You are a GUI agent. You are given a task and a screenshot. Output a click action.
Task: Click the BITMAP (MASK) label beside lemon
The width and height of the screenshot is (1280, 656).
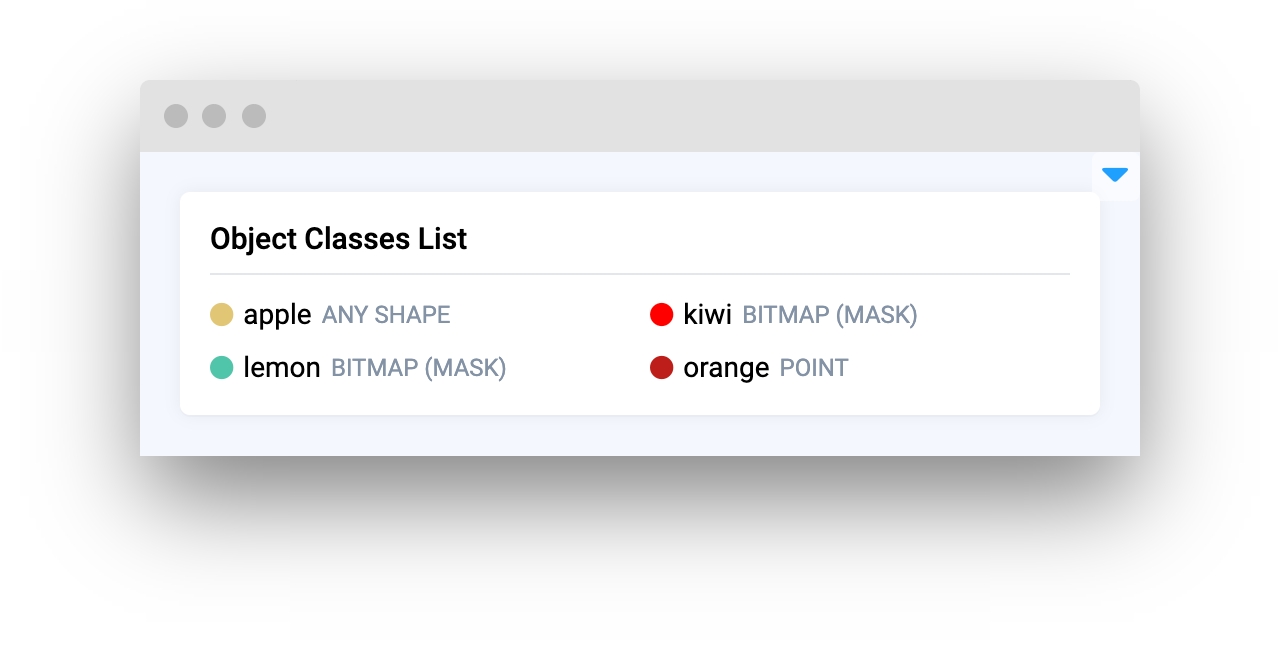click(419, 369)
